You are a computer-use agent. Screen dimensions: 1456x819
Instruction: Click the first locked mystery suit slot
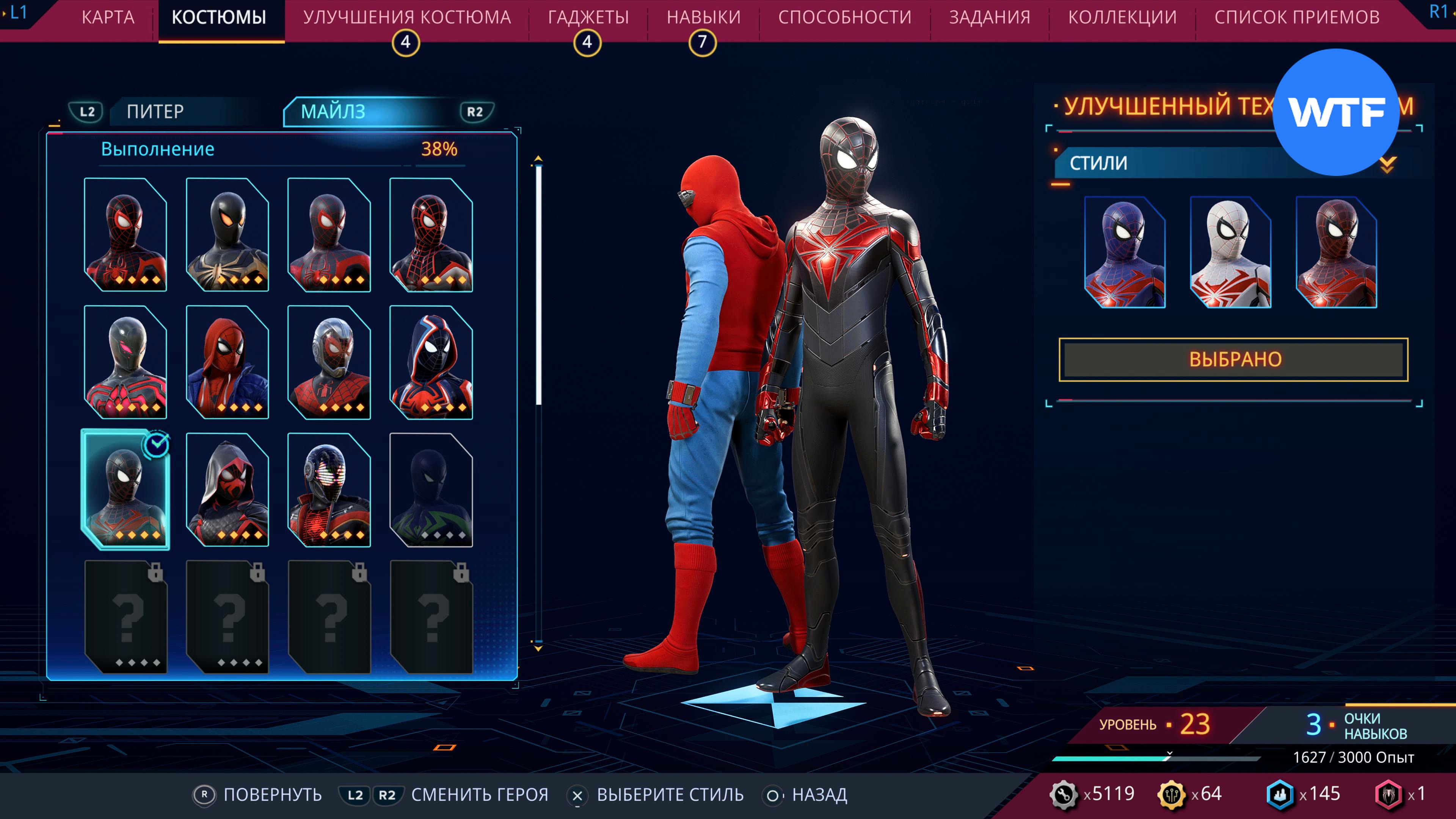click(126, 617)
